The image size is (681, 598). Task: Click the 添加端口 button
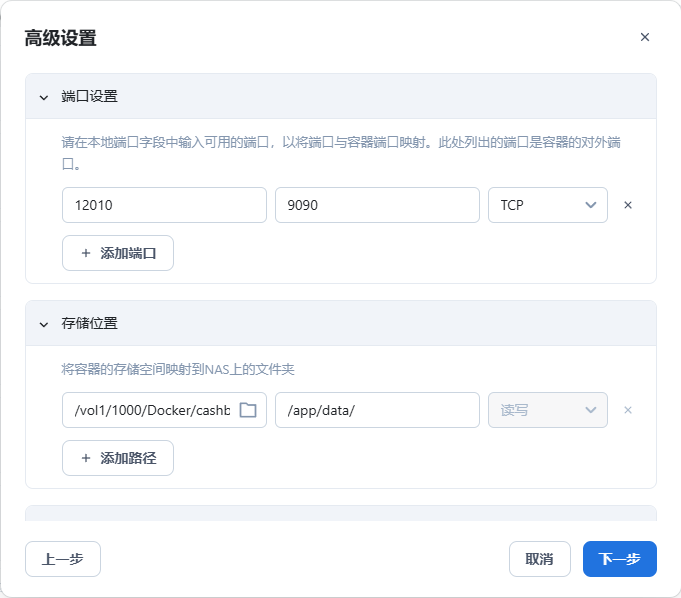click(118, 253)
